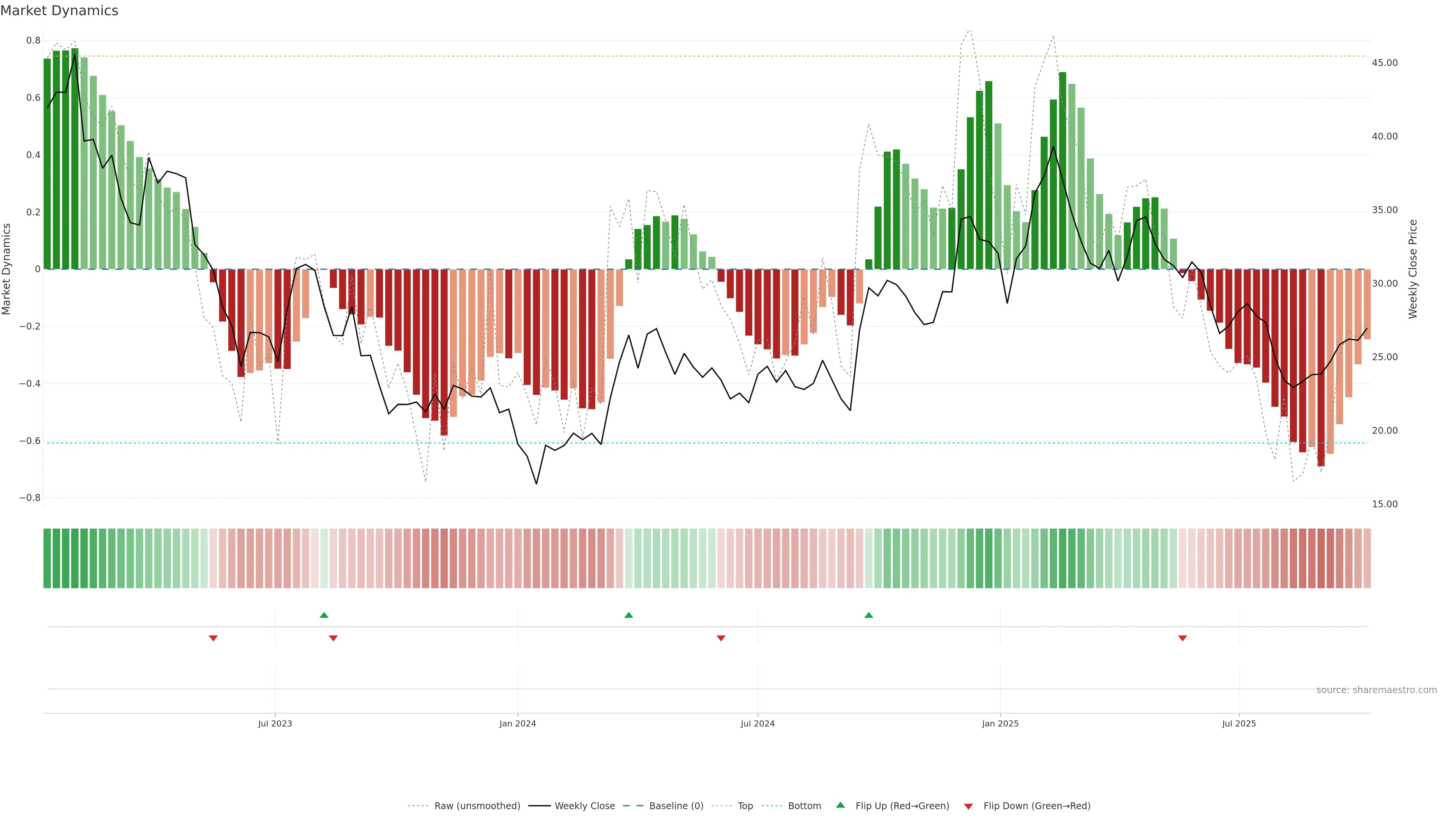Click the Jan 2025 x-axis label

(1000, 723)
